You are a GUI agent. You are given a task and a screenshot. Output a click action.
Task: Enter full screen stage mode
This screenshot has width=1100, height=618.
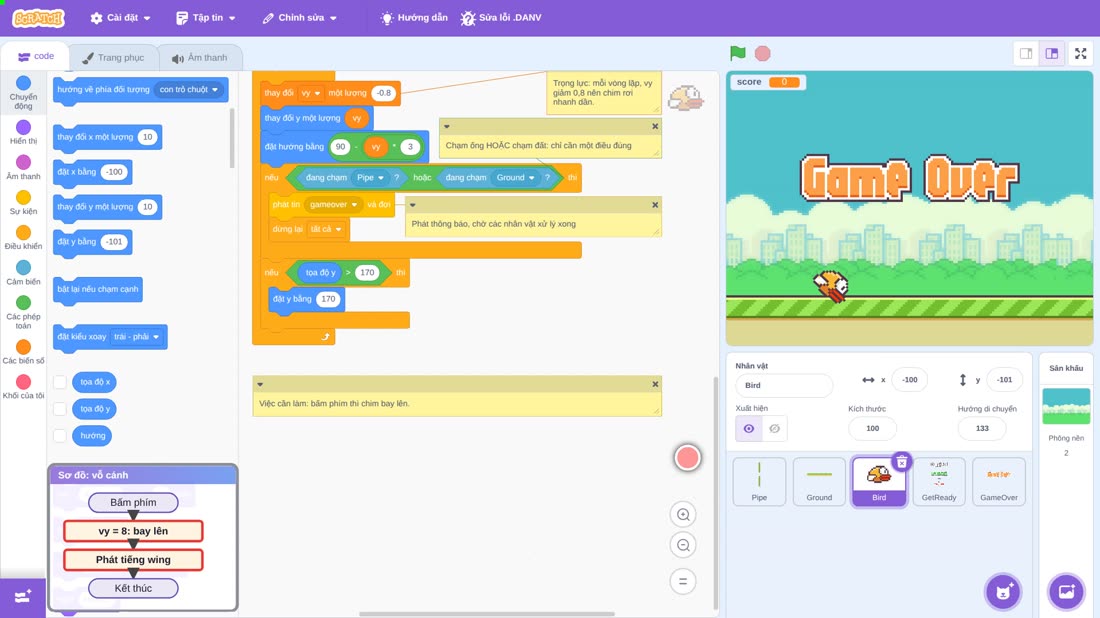pos(1080,53)
